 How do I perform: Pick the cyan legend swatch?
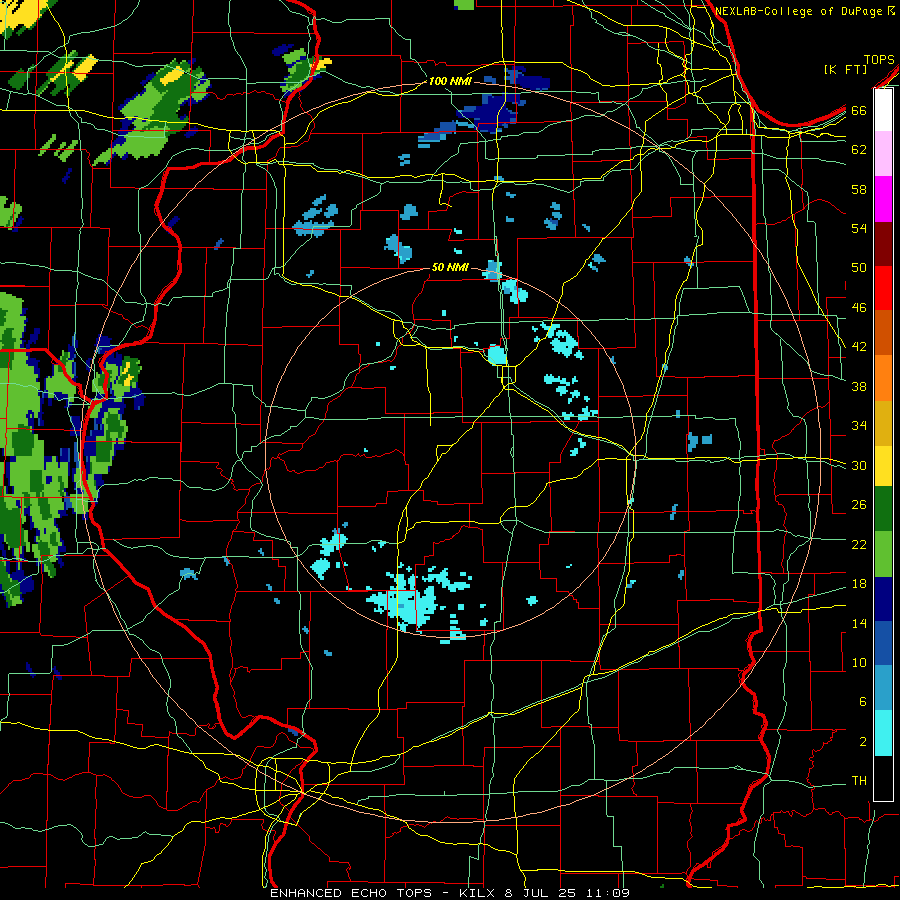point(883,733)
